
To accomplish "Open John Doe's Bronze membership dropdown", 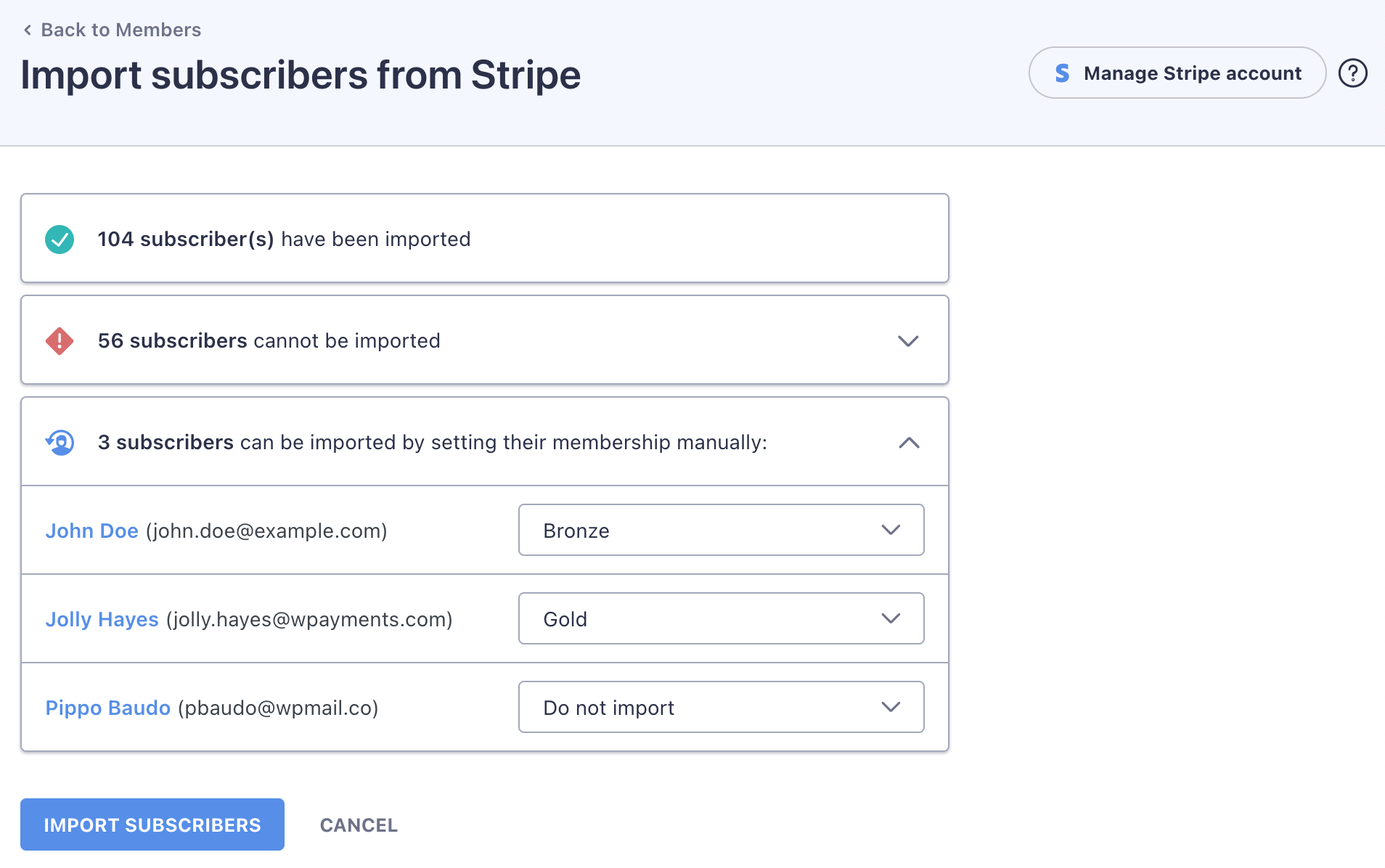I will click(x=721, y=531).
